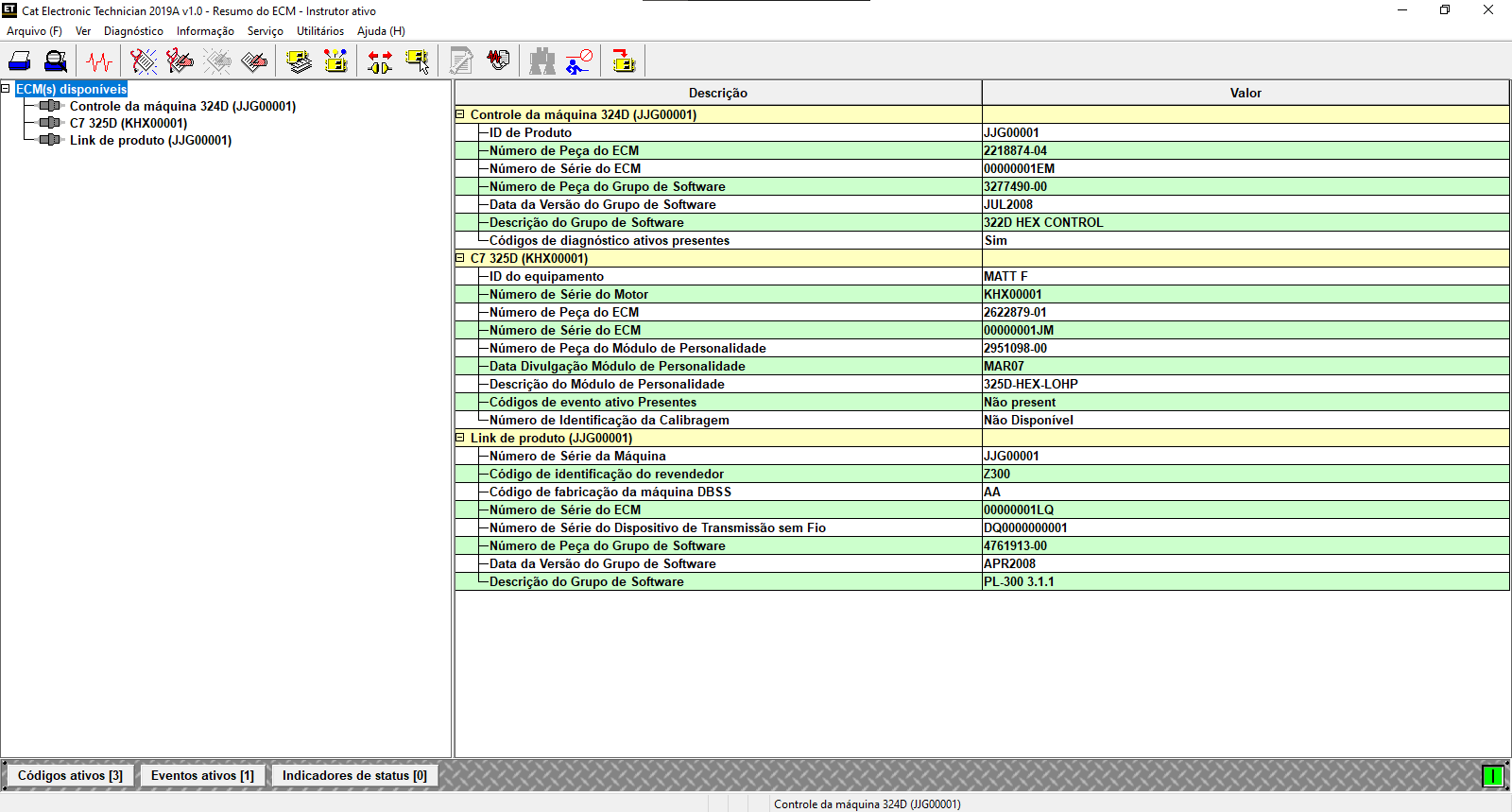Open the Status Tool waveform icon
The height and width of the screenshot is (812, 1512).
tap(99, 61)
